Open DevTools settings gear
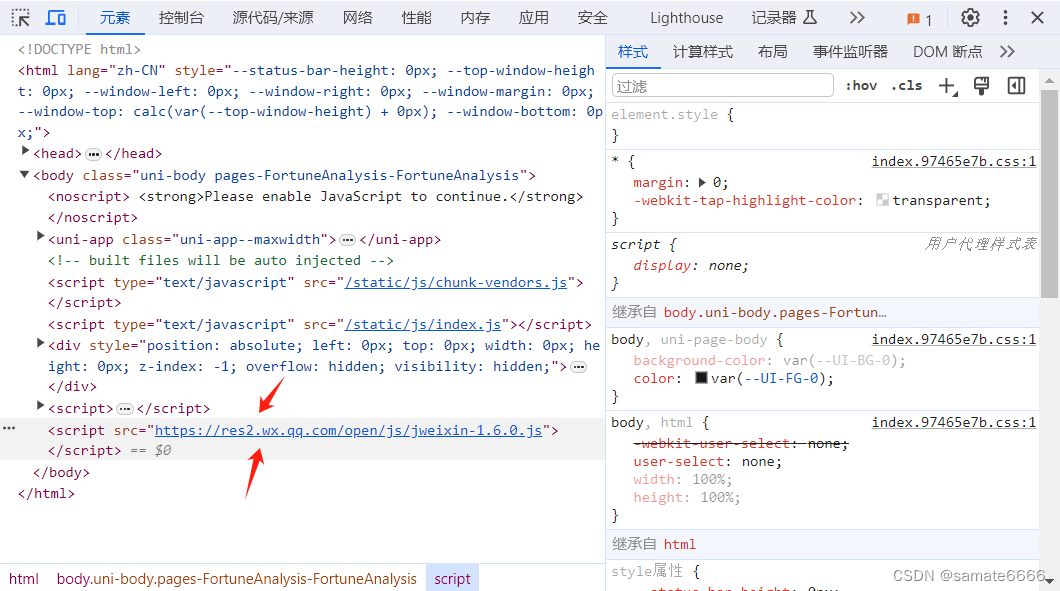This screenshot has width=1060, height=591. pos(968,17)
